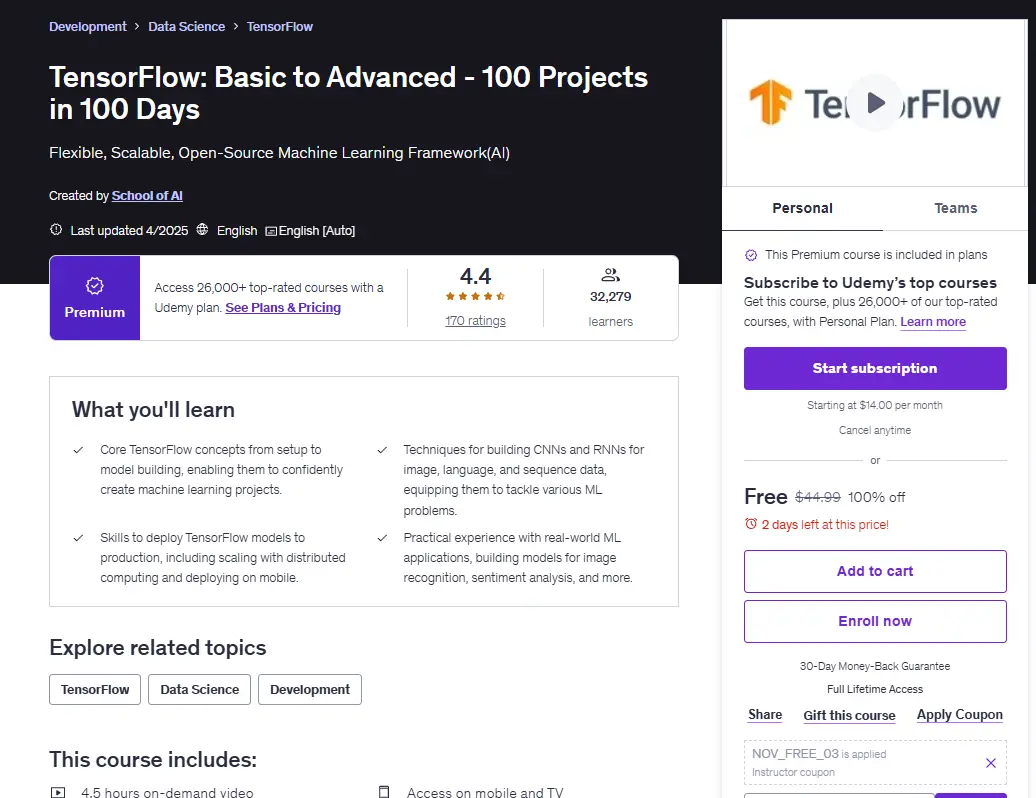The height and width of the screenshot is (798, 1036).
Task: Select the Development related topic chip
Action: click(310, 690)
